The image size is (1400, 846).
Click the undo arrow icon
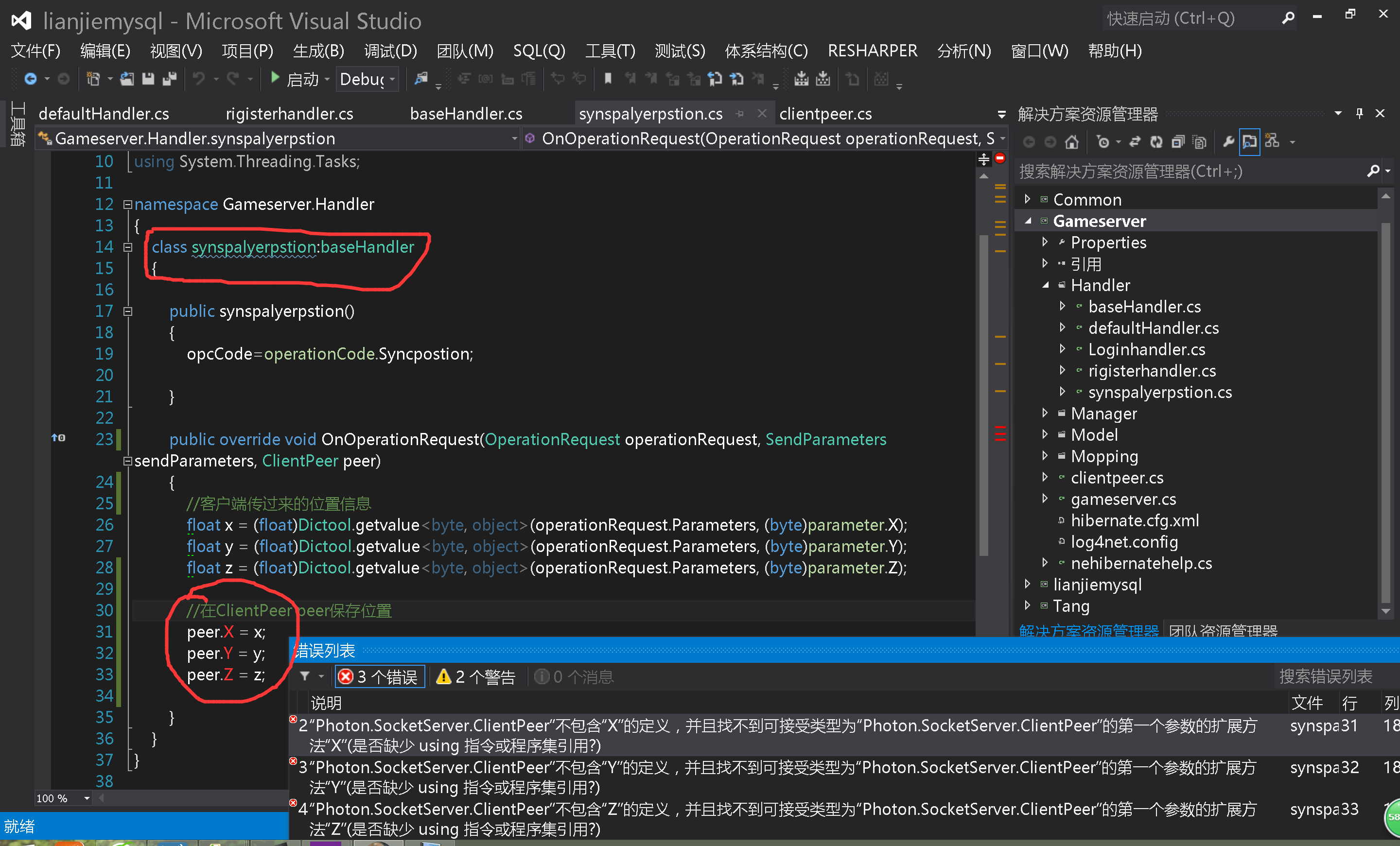click(199, 78)
